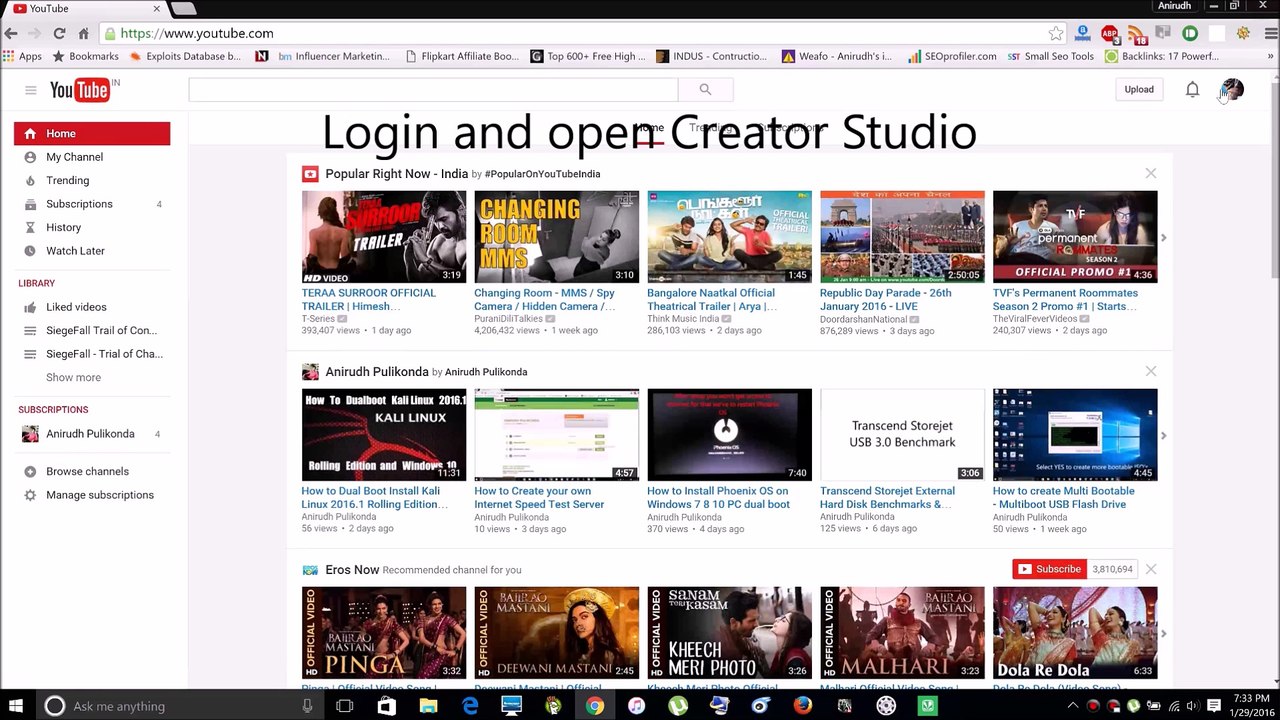This screenshot has width=1280, height=720.
Task: Subscribe to Eros Now channel
Action: [1049, 569]
